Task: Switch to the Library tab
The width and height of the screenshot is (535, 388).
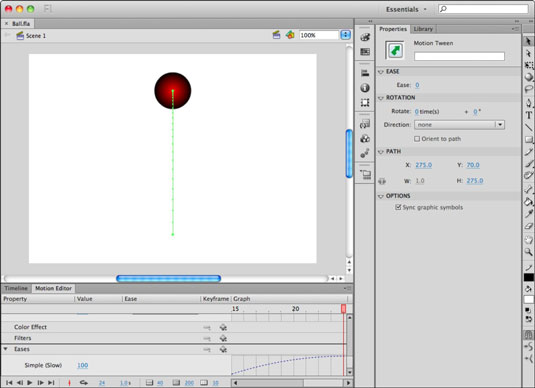Action: 423,29
